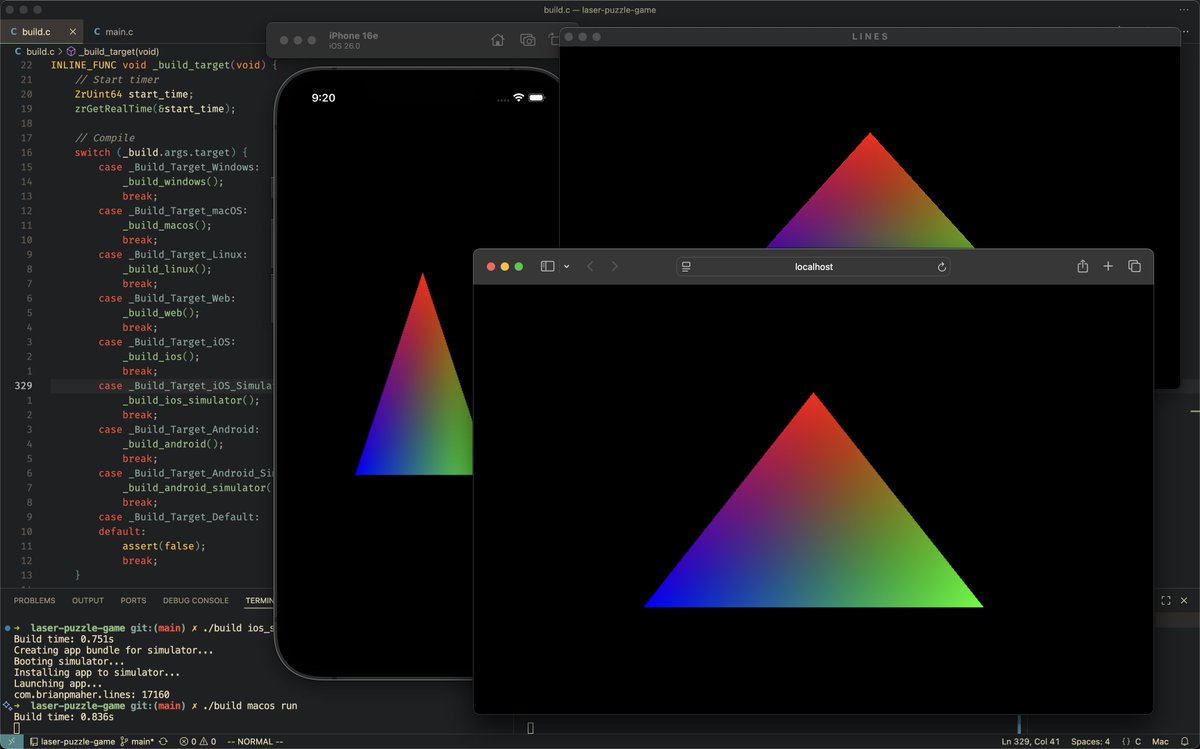Maximize the terminal panel
Image resolution: width=1200 pixels, height=749 pixels.
tap(1164, 600)
